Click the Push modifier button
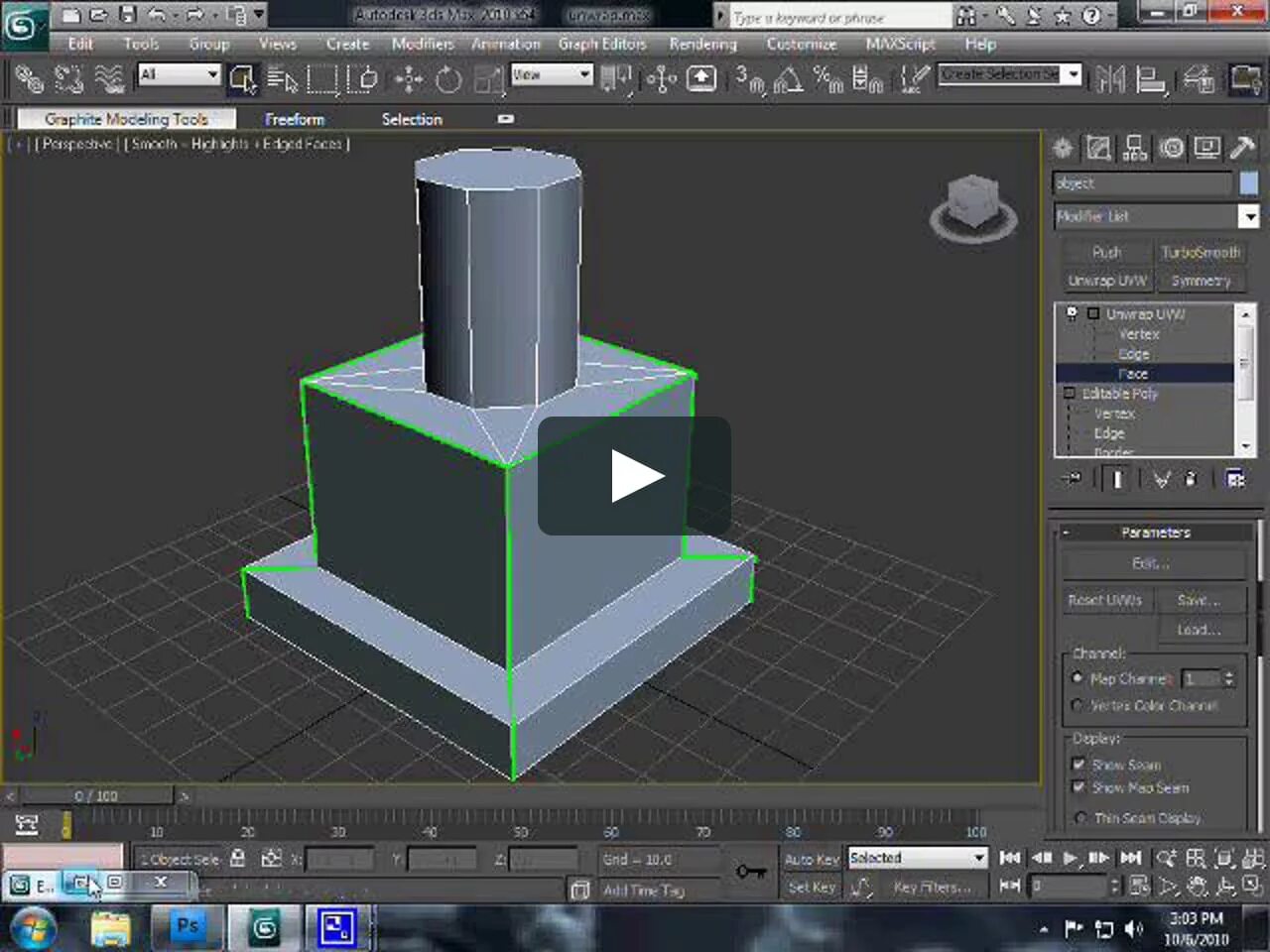Viewport: 1270px width, 952px height. click(1106, 253)
